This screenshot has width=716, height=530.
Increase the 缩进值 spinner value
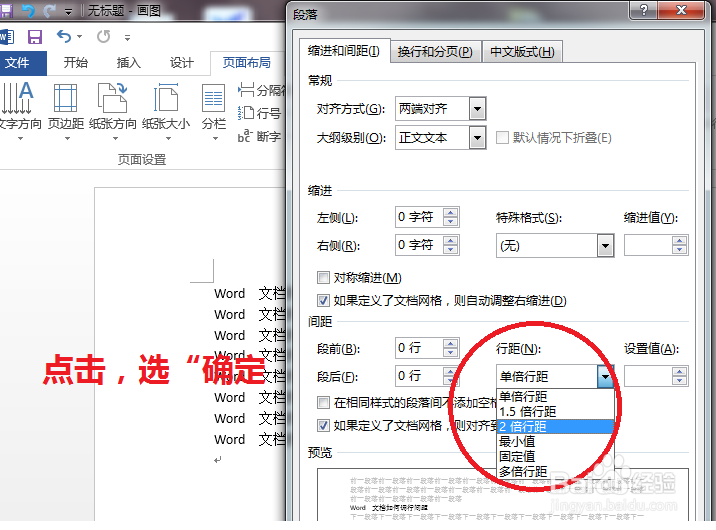pyautogui.click(x=679, y=241)
